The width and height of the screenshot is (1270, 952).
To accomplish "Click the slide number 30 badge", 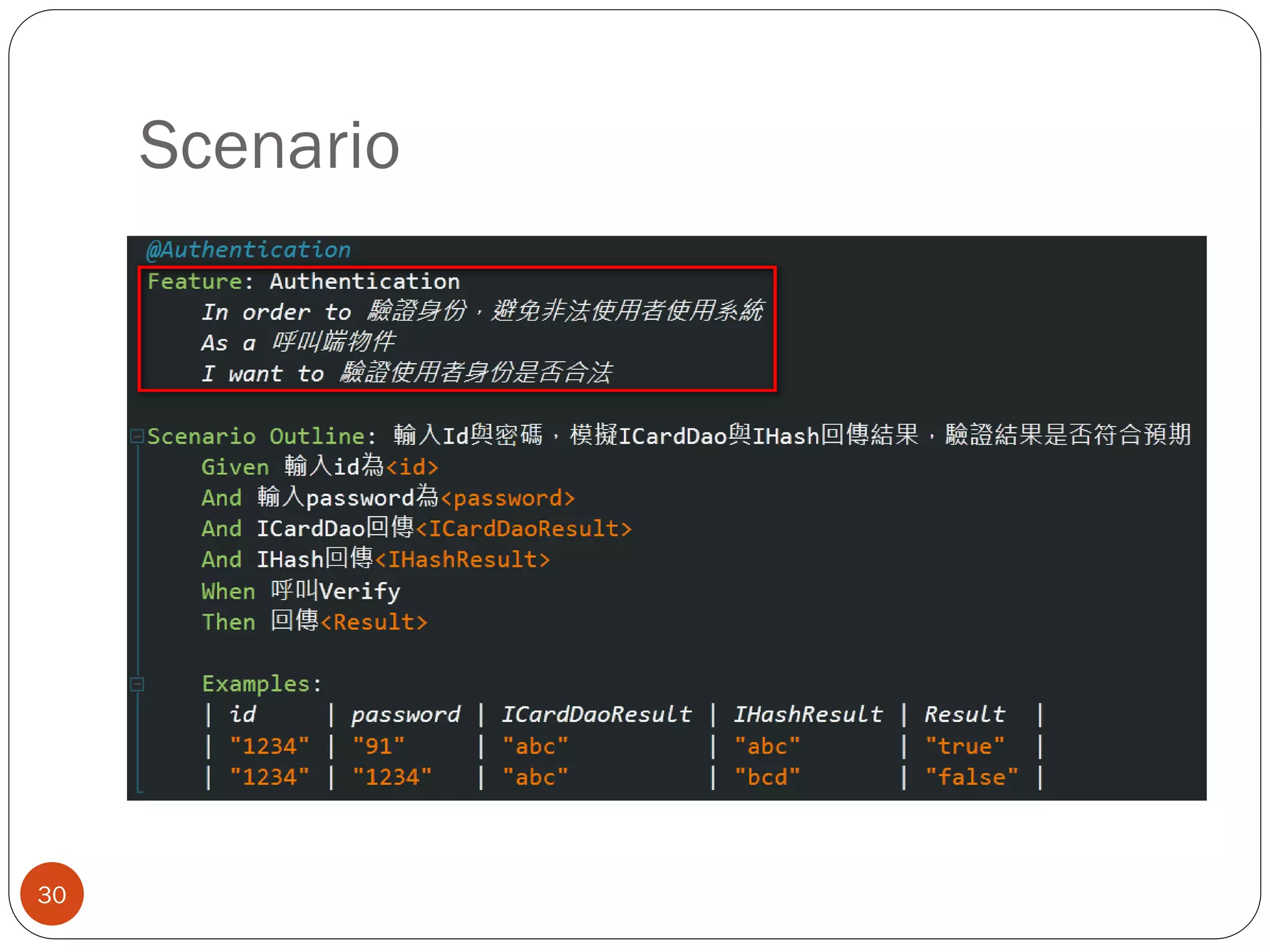I will [52, 894].
